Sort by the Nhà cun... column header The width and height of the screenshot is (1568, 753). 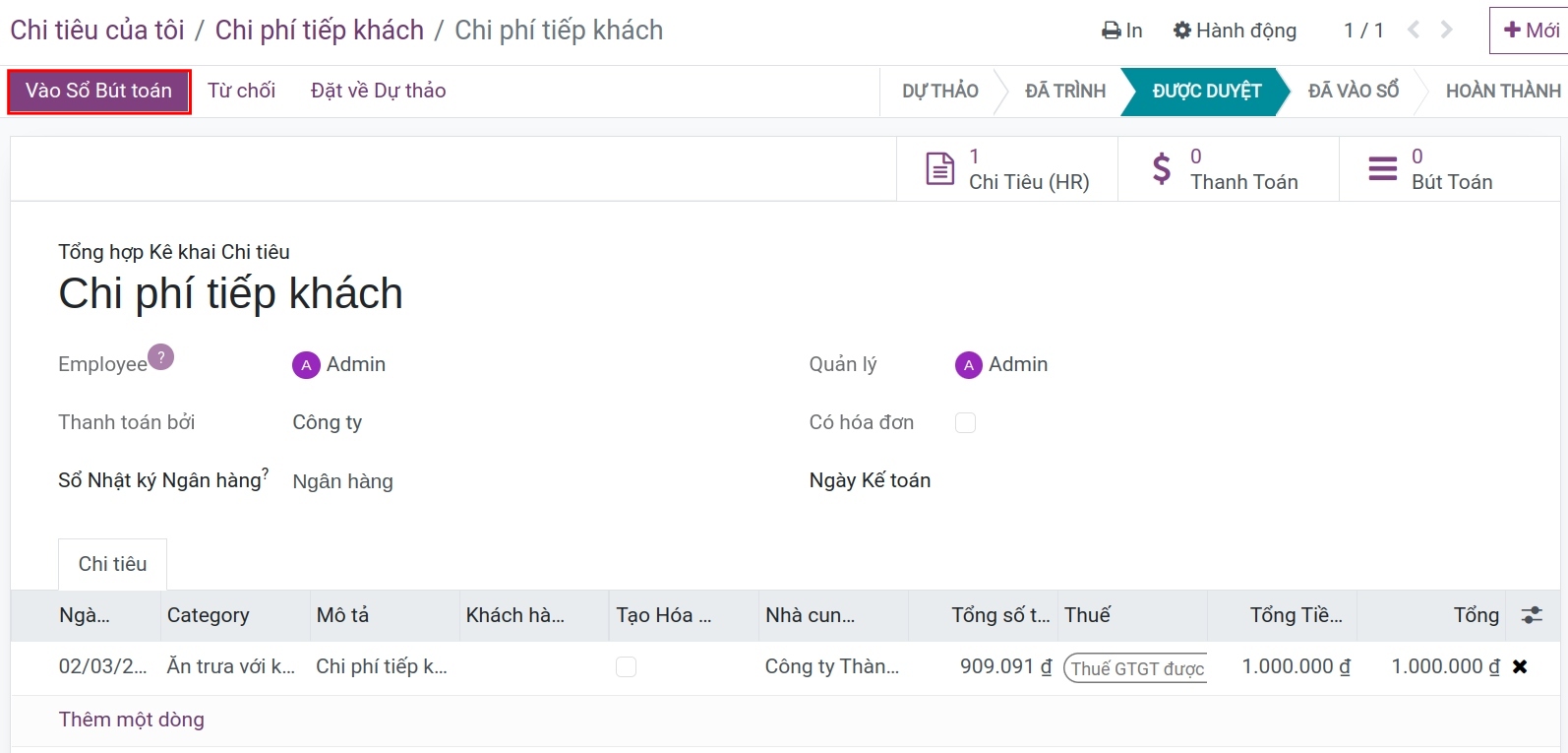834,615
